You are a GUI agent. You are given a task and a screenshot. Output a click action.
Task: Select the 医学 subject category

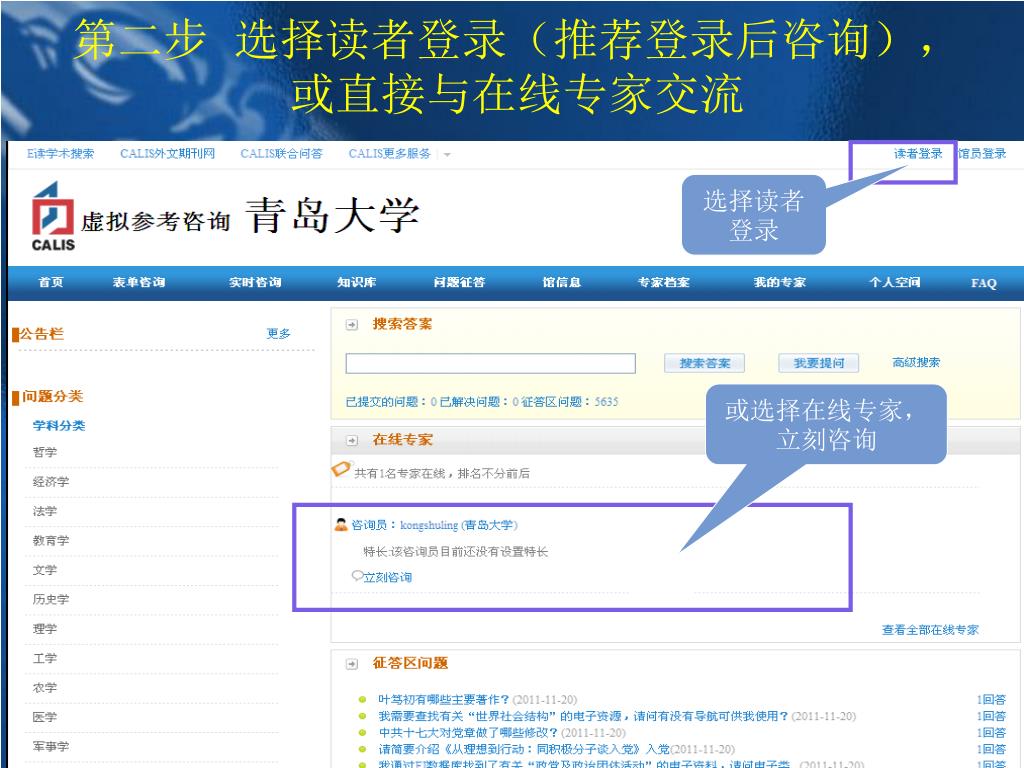pyautogui.click(x=45, y=716)
